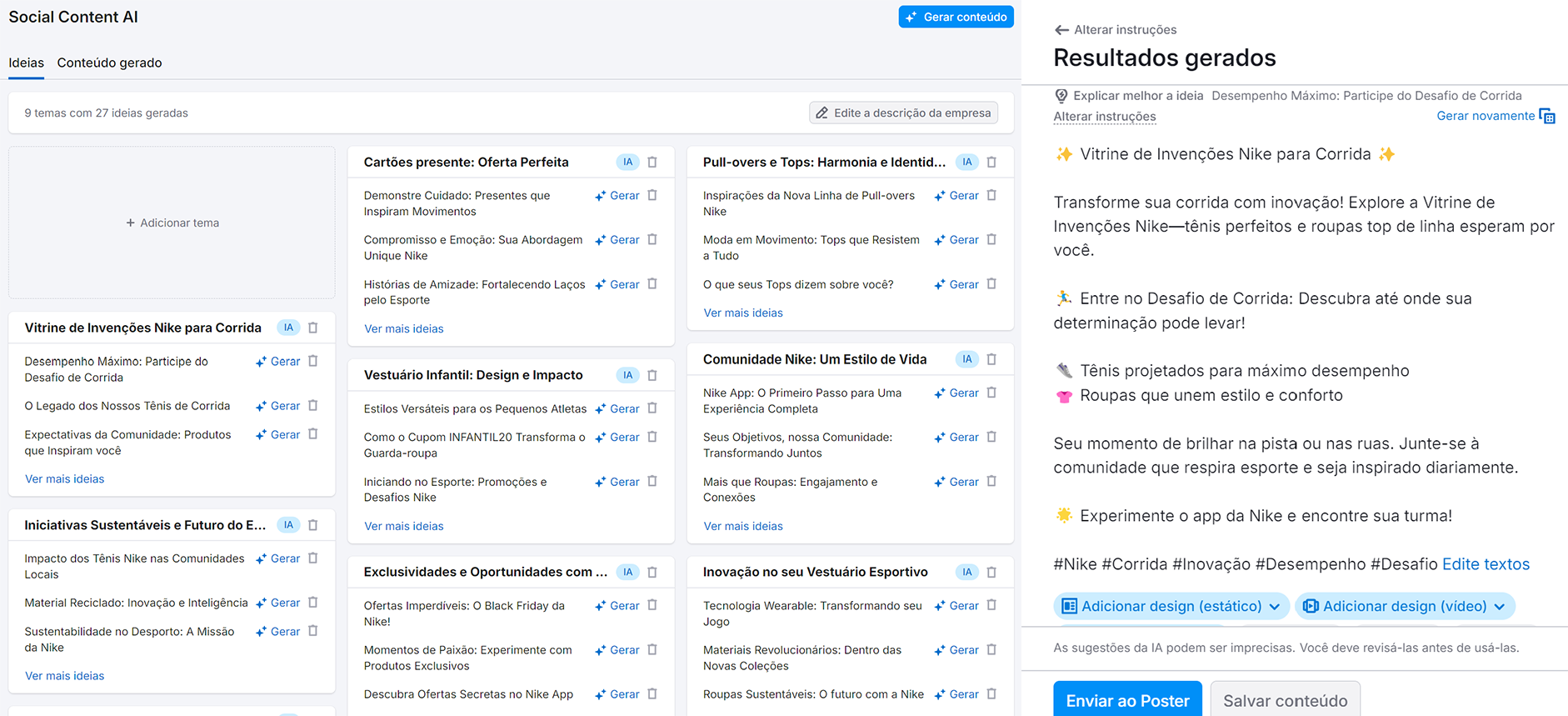Open Adicionar design (vídeo) dropdown
Image resolution: width=1568 pixels, height=716 pixels.
point(1405,606)
